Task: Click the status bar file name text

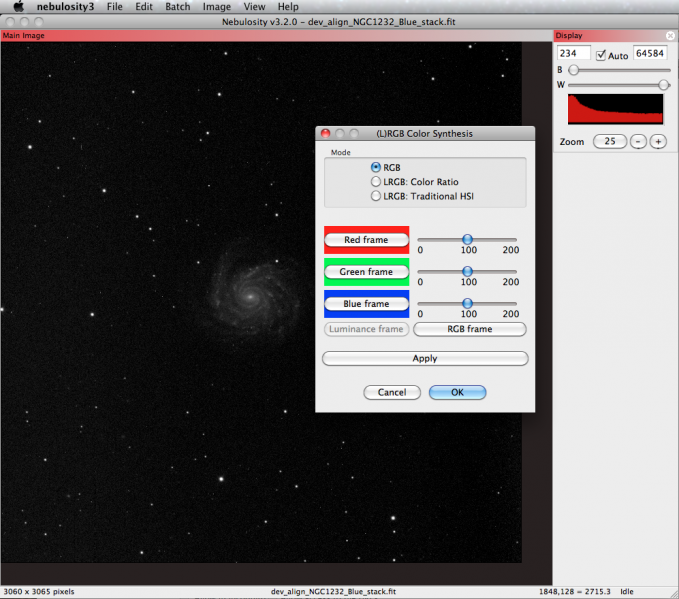Action: point(333,591)
